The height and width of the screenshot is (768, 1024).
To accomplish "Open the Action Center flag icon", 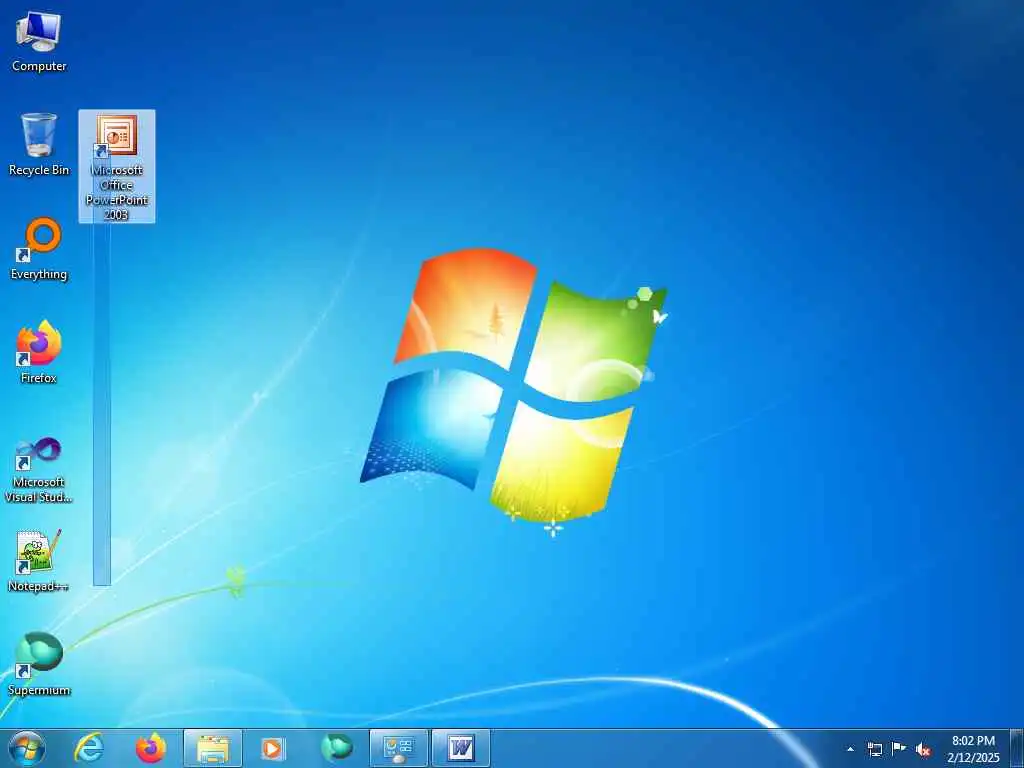I will click(x=899, y=749).
